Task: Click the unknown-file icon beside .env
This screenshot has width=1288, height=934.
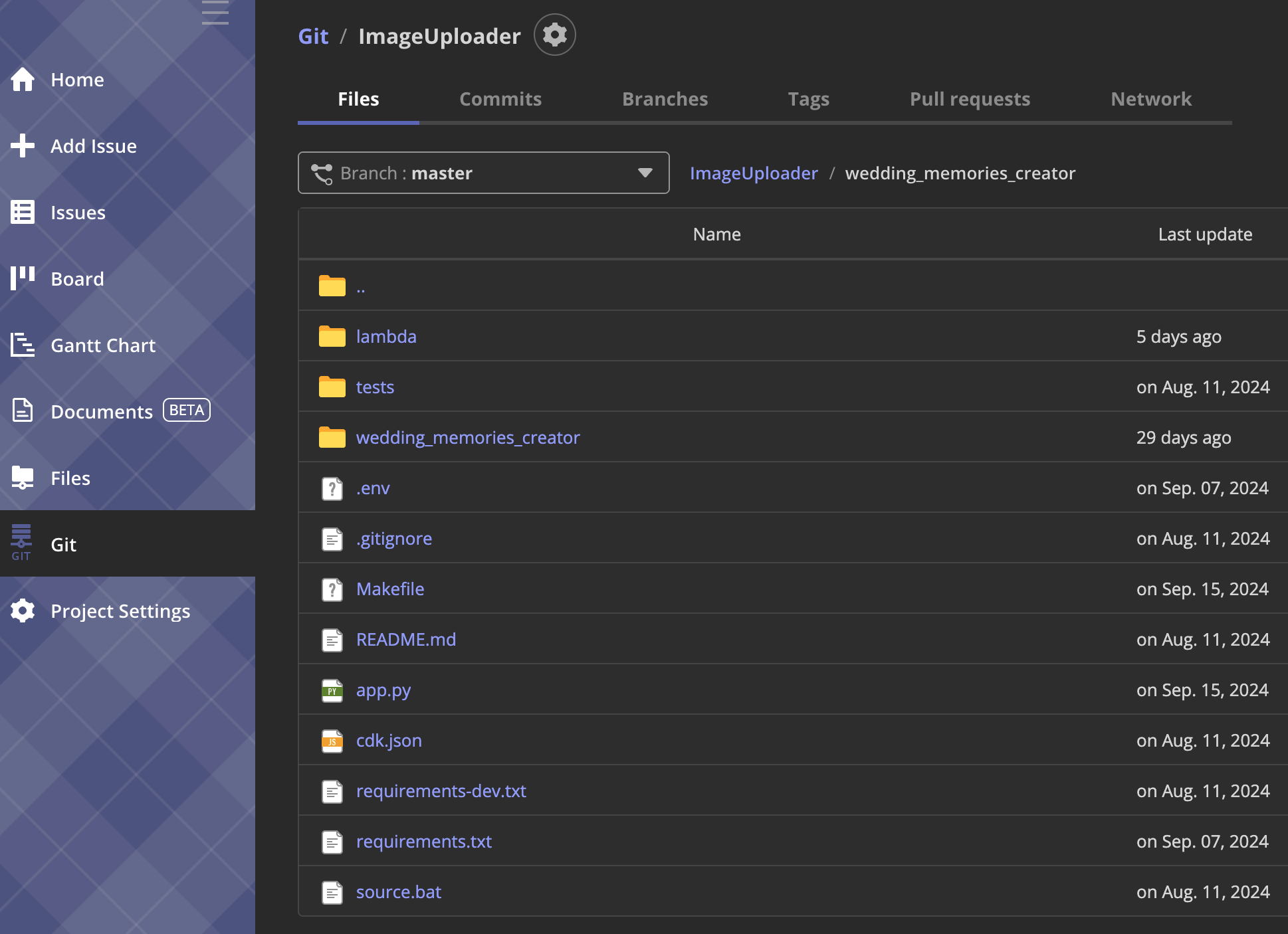Action: point(332,488)
